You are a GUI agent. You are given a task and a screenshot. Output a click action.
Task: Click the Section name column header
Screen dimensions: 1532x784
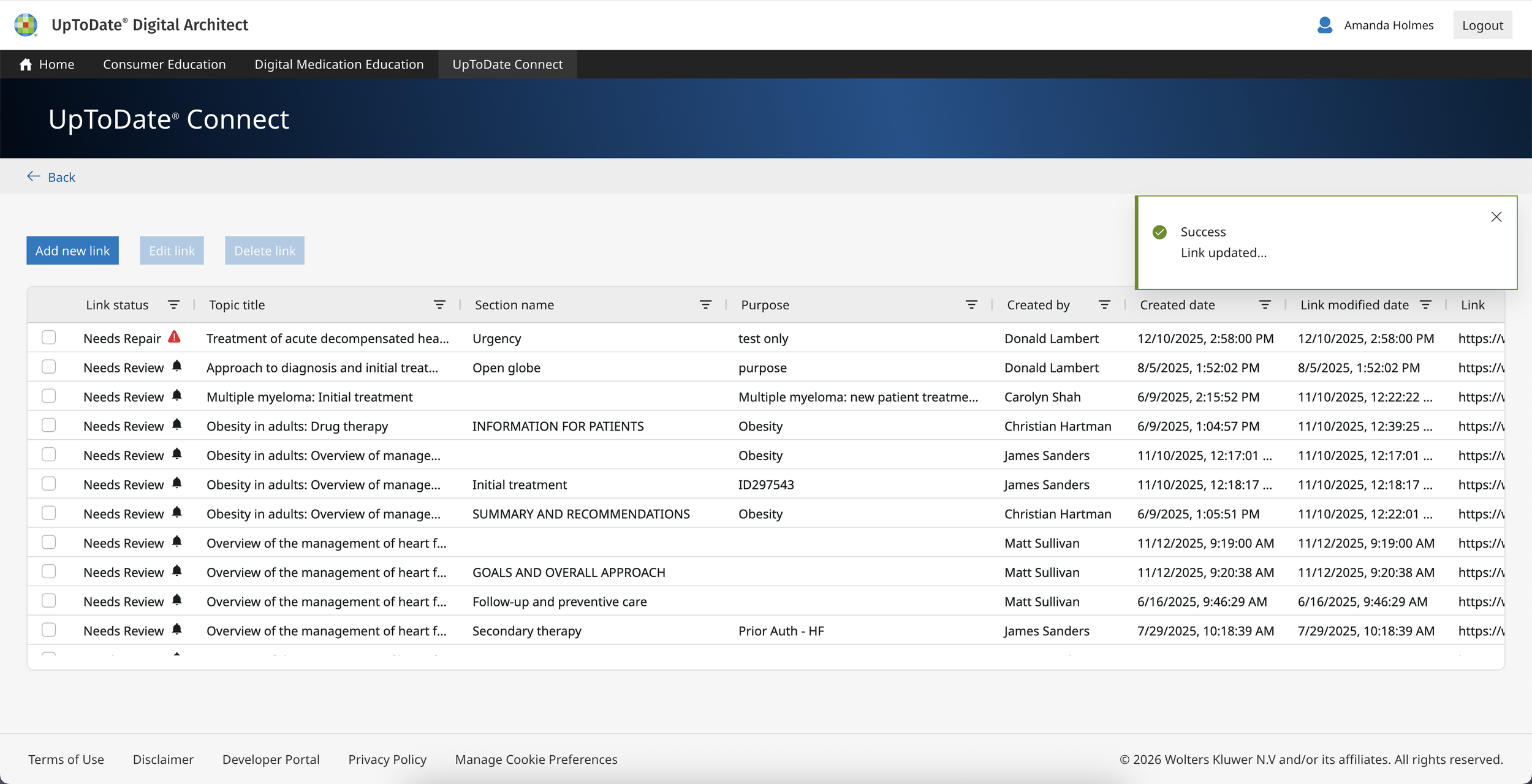514,305
